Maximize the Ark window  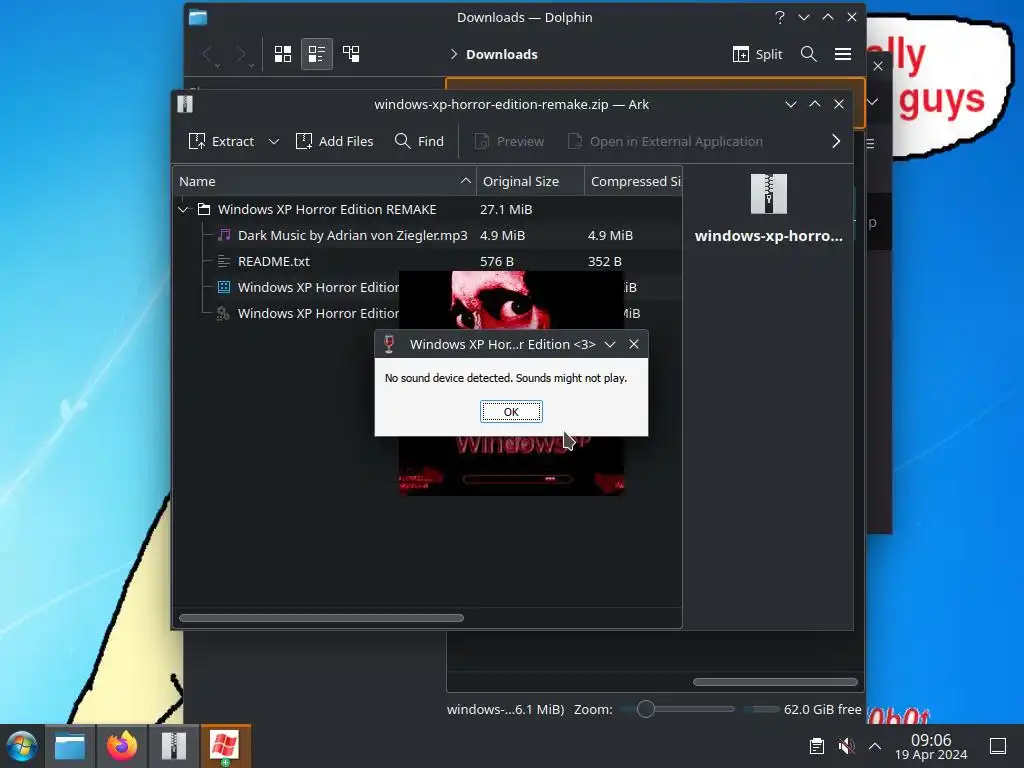[815, 104]
